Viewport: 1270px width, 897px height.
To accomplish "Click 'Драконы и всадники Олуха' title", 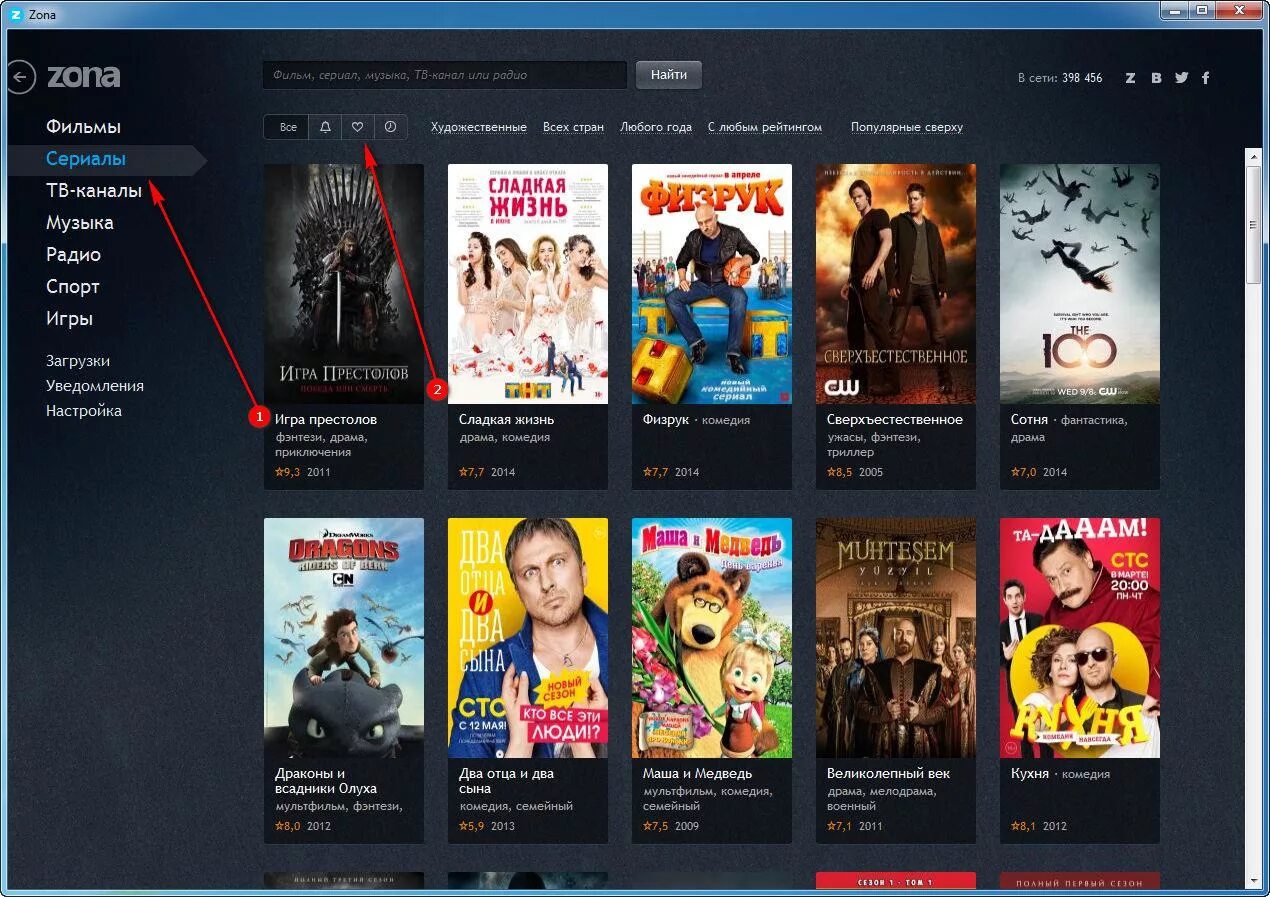I will (326, 781).
